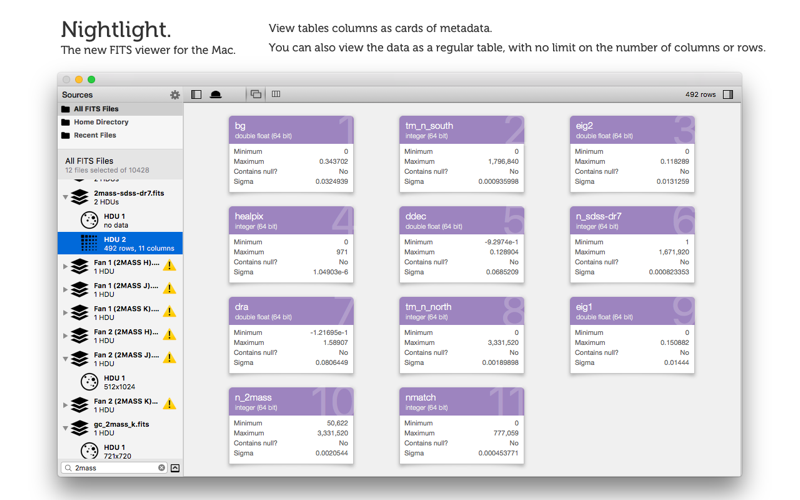Click into the 2mass search field
800x500 pixels.
click(x=114, y=468)
